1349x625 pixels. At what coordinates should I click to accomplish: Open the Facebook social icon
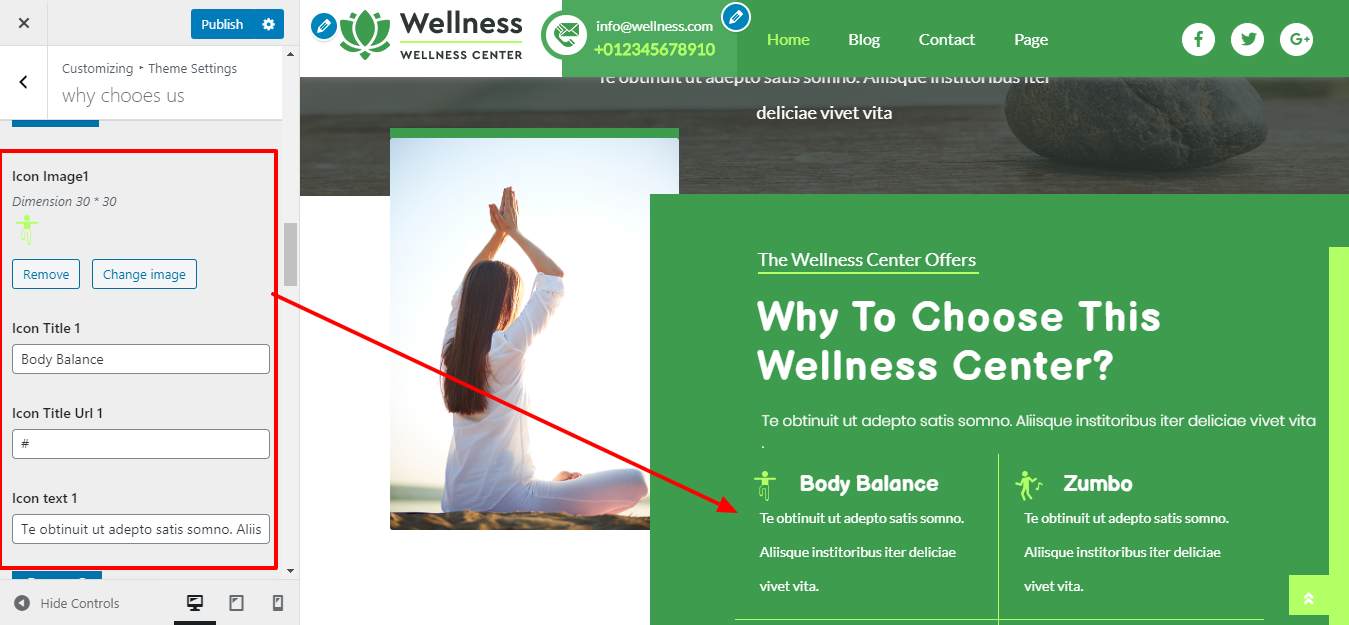pyautogui.click(x=1198, y=39)
